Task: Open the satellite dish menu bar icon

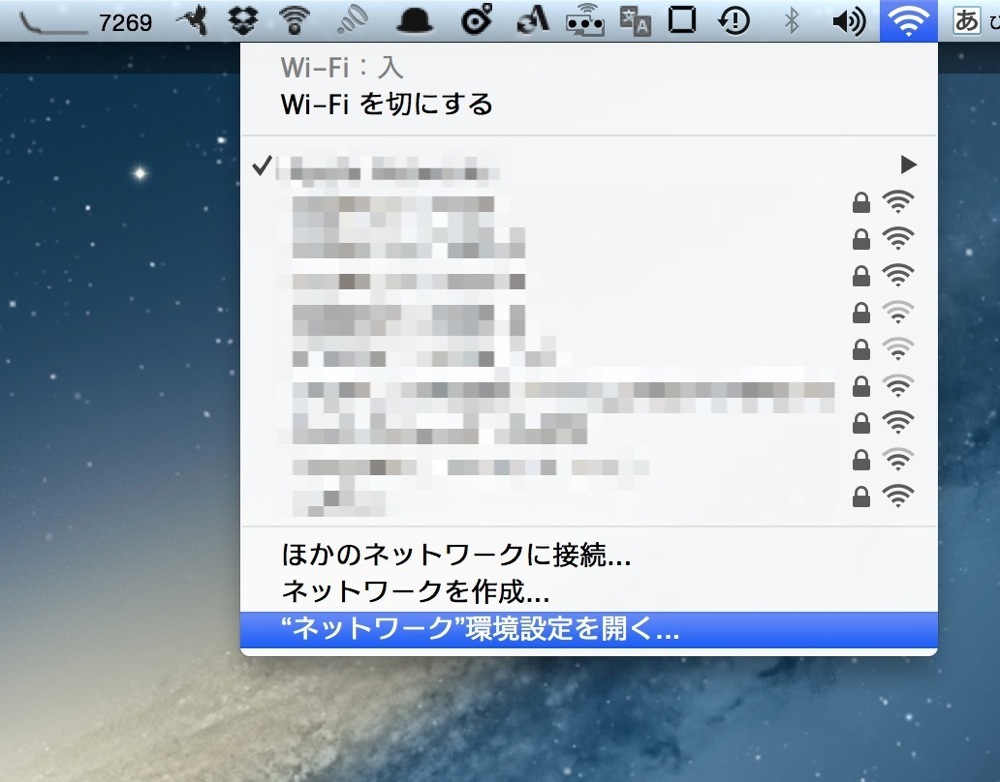Action: point(353,20)
